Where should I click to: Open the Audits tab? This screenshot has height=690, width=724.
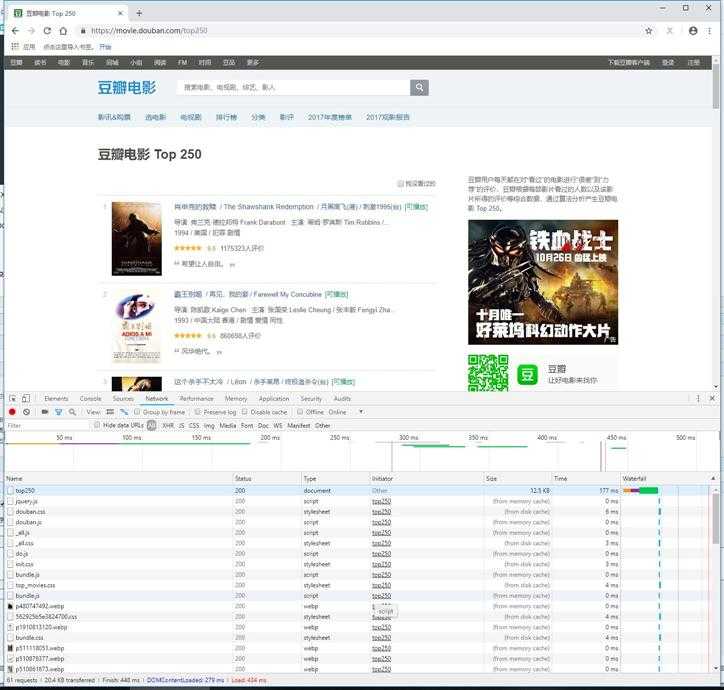(x=342, y=398)
